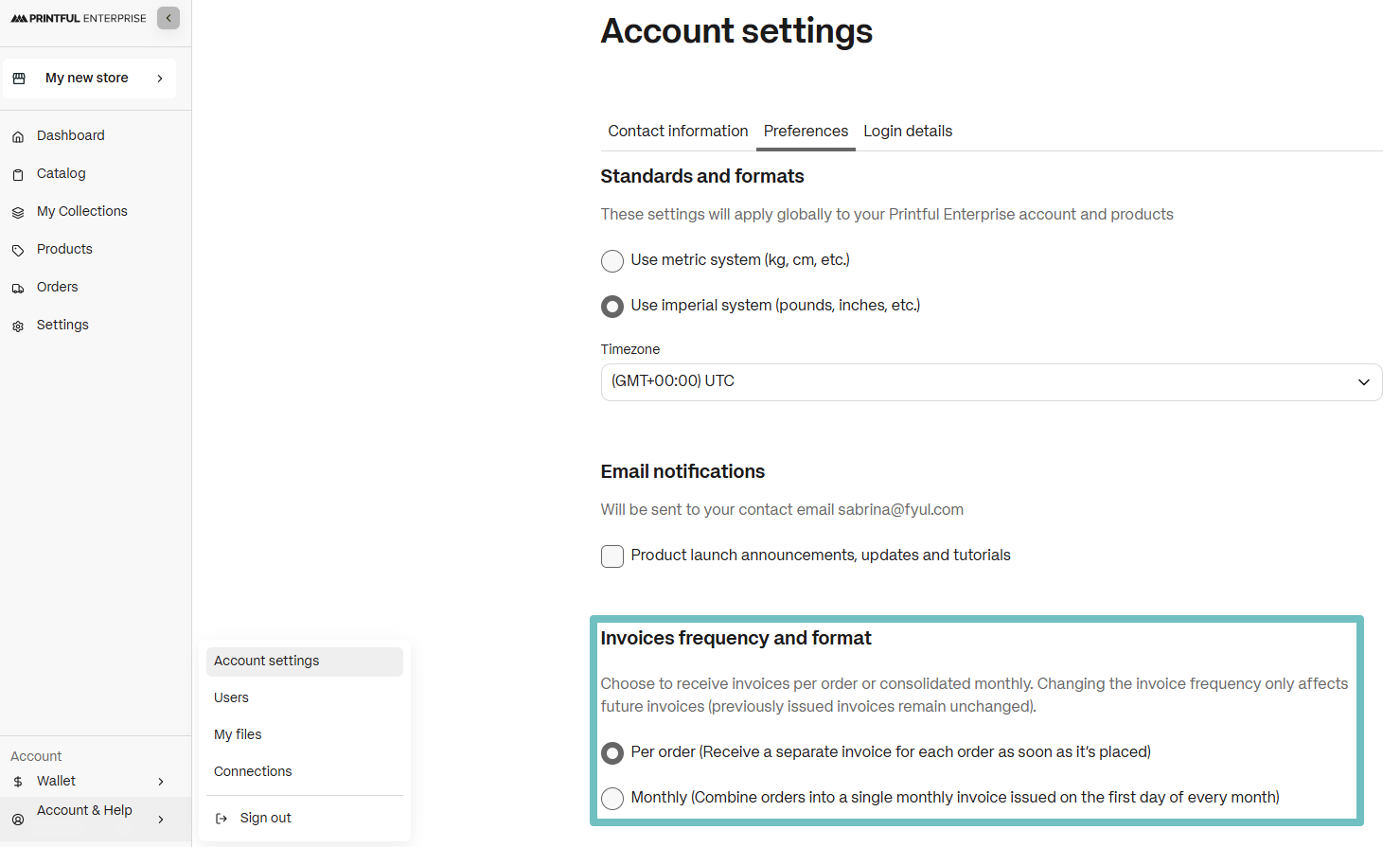Viewport: 1400px width, 847px height.
Task: Switch to Login details tab
Action: (x=908, y=131)
